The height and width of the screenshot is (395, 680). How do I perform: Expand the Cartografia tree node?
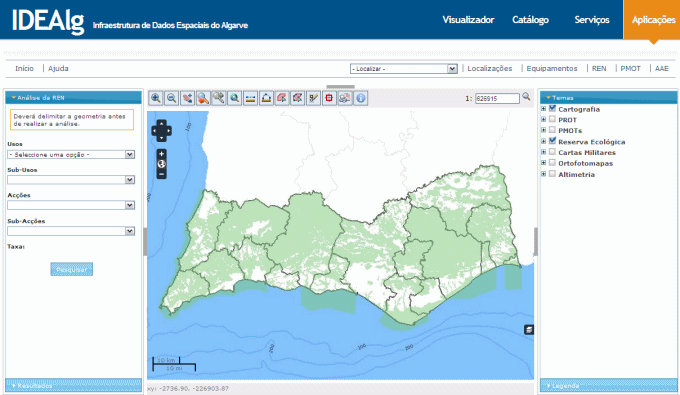543,108
